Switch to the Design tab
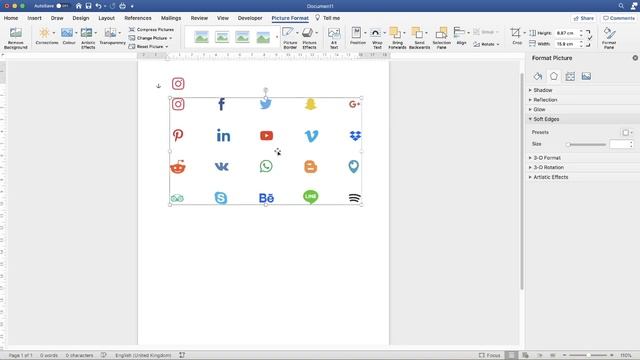 pos(80,18)
